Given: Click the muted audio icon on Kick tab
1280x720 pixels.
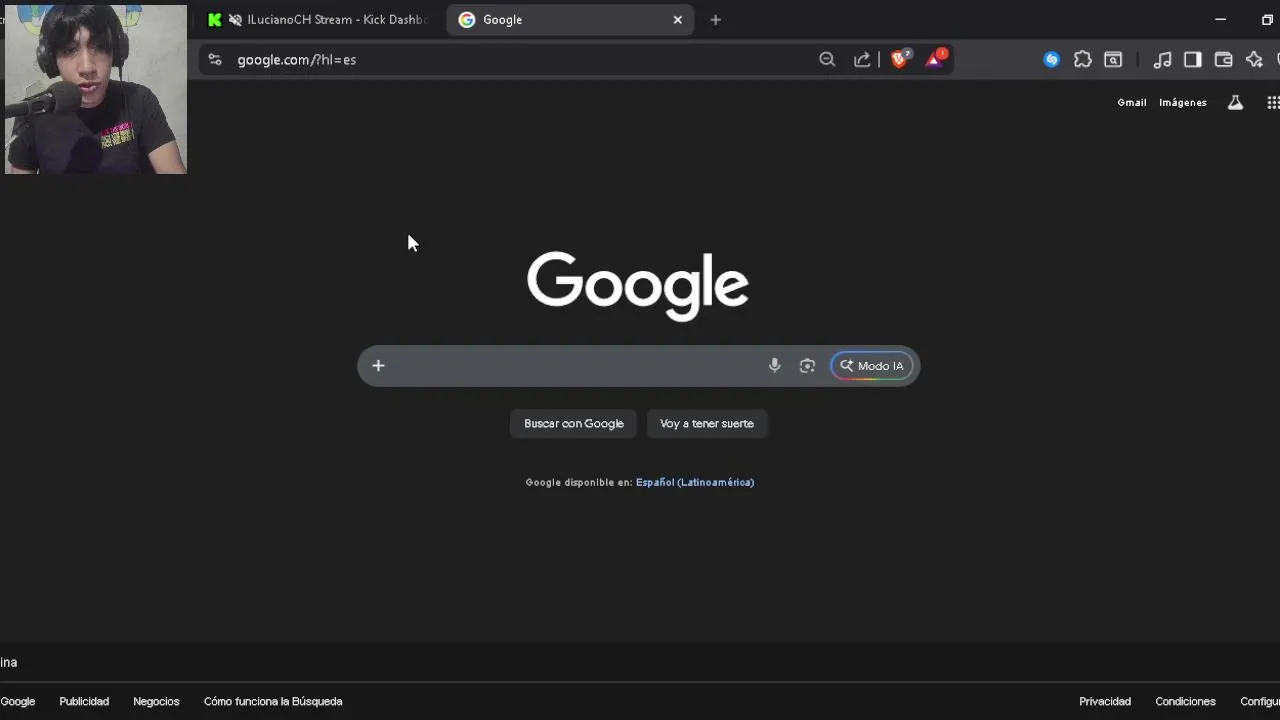Looking at the screenshot, I should (235, 20).
